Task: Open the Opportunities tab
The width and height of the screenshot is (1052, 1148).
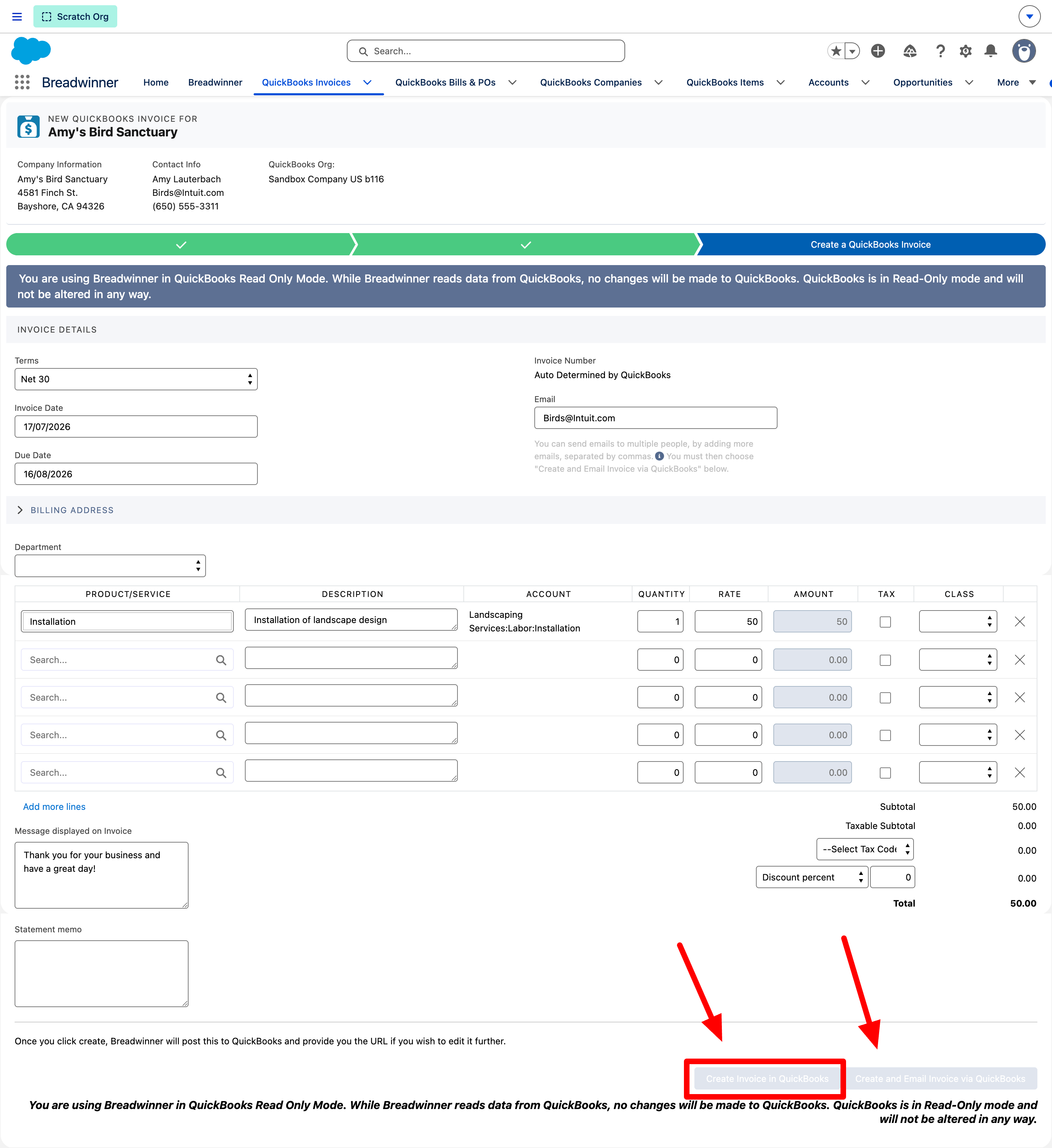Action: [922, 82]
